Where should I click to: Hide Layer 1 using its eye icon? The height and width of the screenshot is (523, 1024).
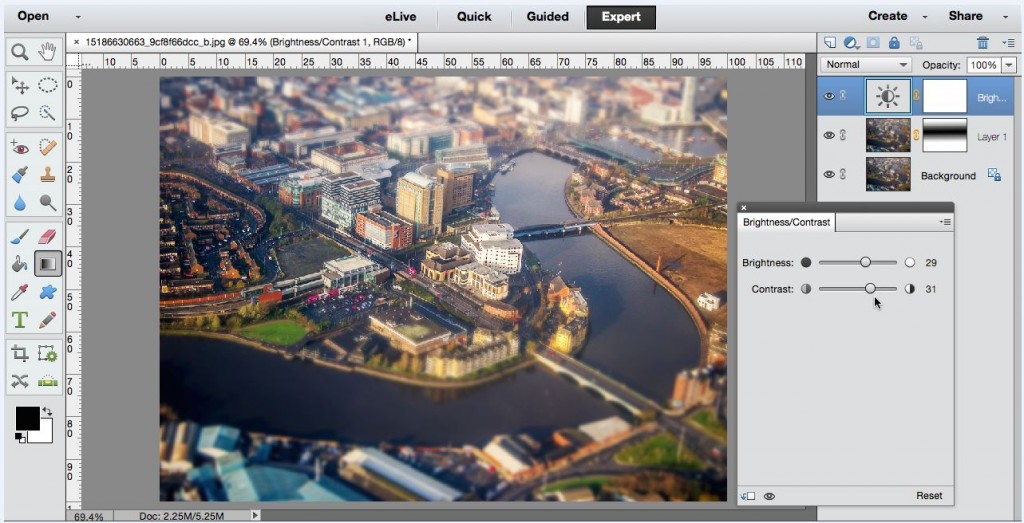(x=829, y=135)
